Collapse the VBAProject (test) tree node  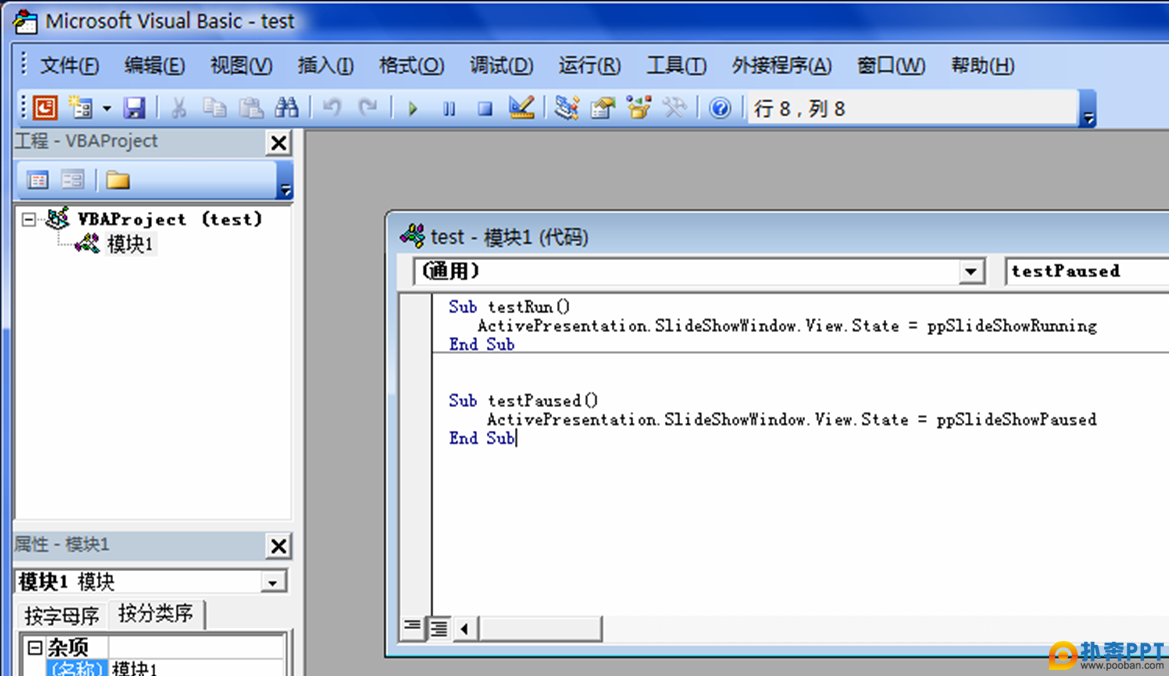tap(28, 219)
